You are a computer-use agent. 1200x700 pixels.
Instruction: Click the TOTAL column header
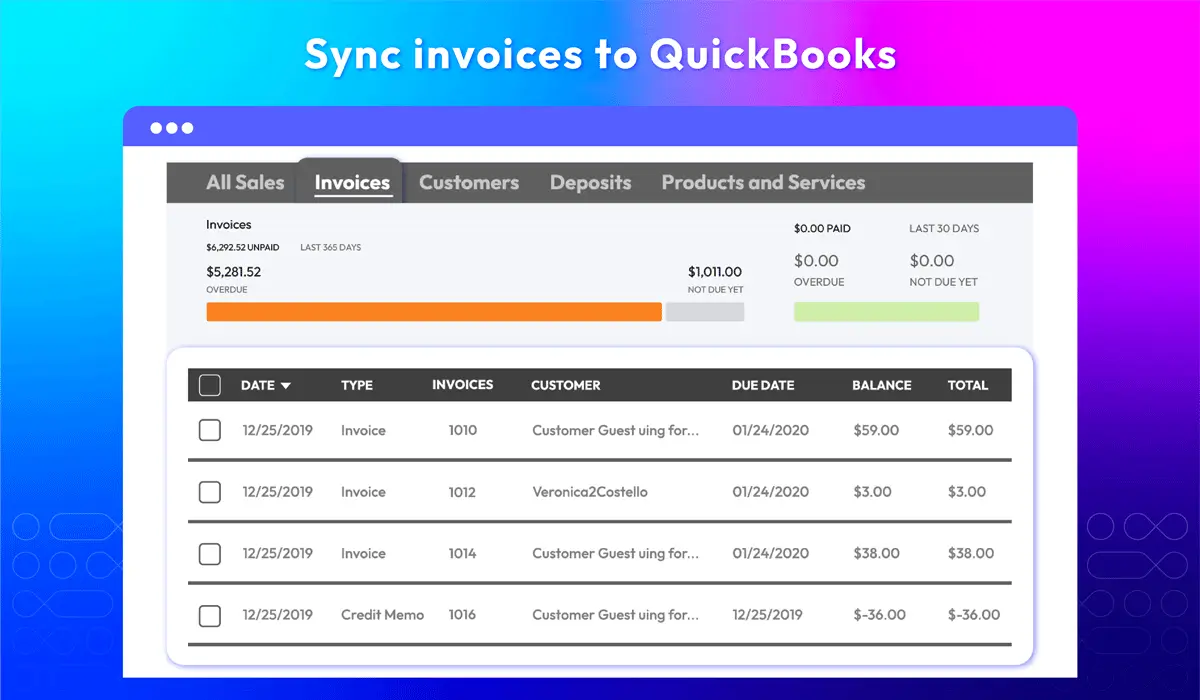tap(968, 385)
